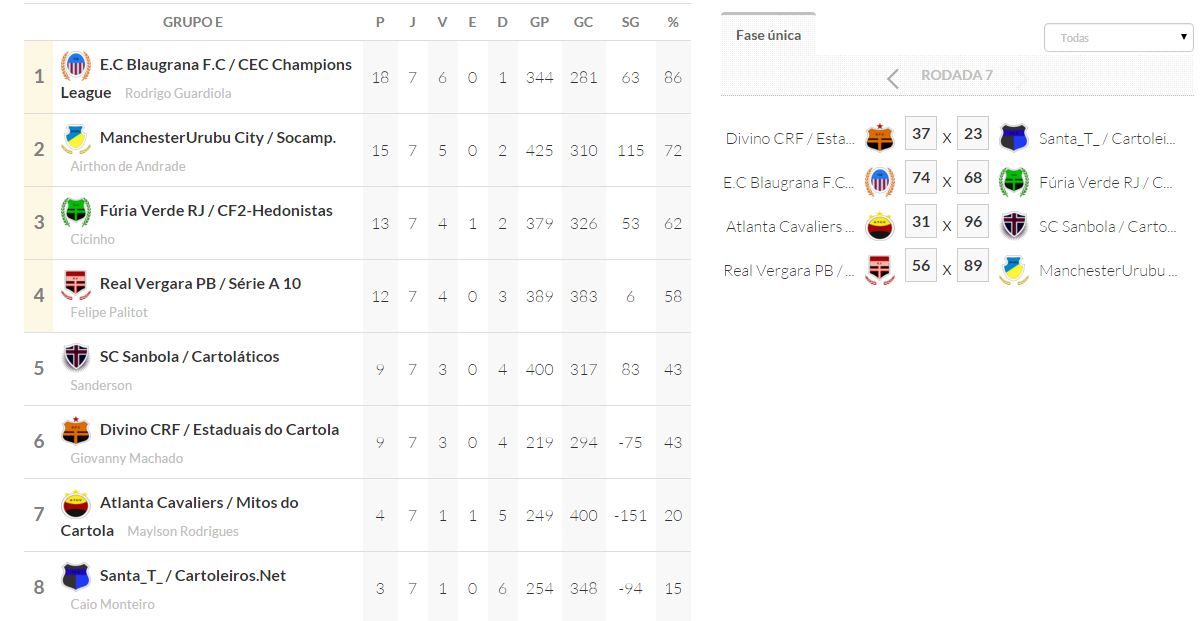Viewport: 1202px width, 621px height.
Task: Click SC Sanbola crest in standings table
Action: click(76, 358)
